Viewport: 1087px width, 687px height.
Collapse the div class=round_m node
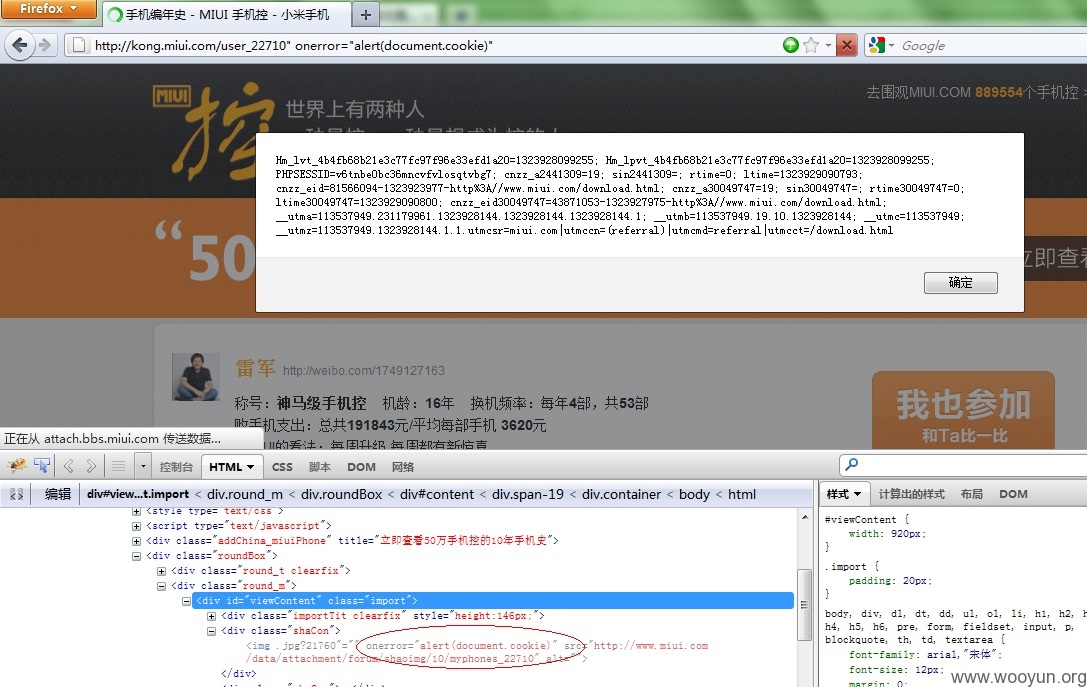click(x=162, y=586)
